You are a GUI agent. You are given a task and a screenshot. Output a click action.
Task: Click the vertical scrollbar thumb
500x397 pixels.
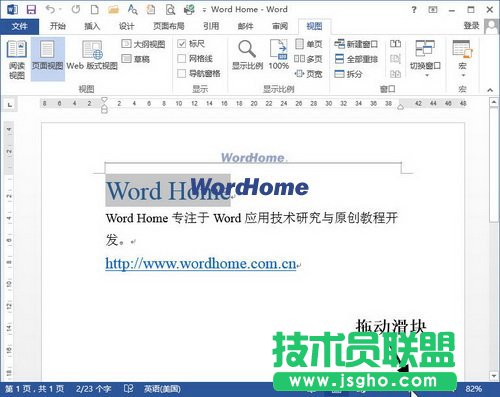click(x=494, y=165)
